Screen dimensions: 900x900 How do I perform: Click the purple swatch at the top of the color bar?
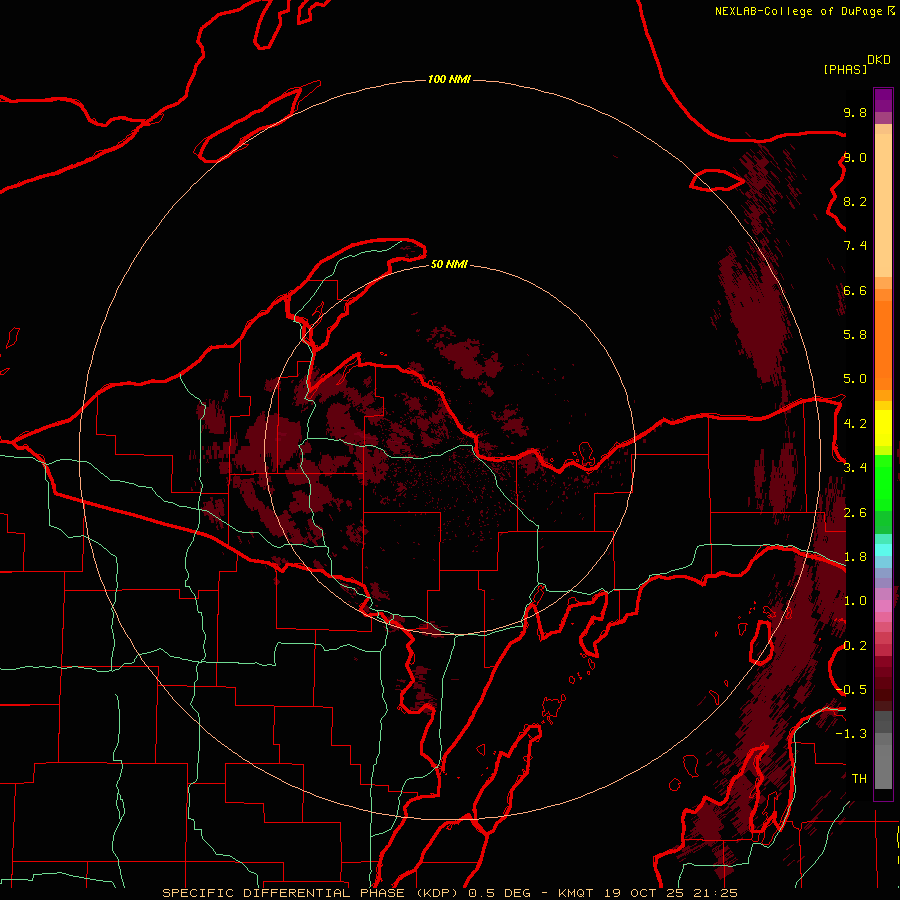[883, 100]
